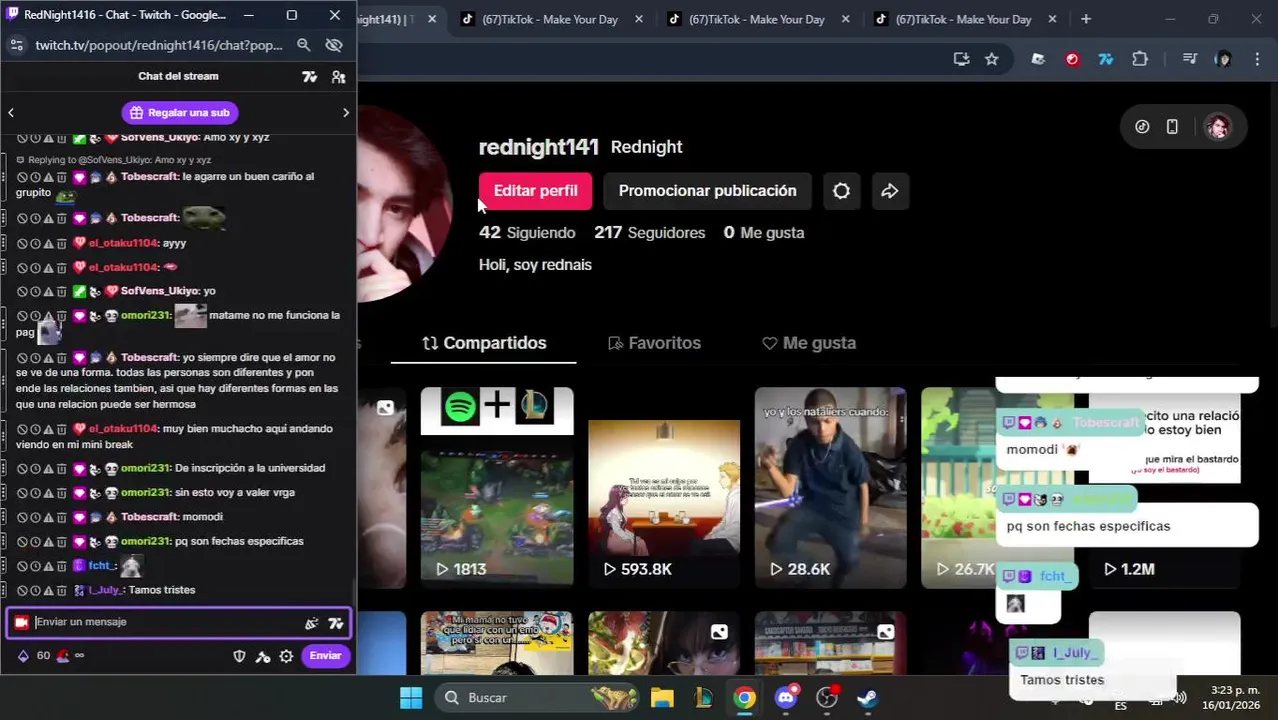Open TikTok coins icon in top pill

(1142, 127)
